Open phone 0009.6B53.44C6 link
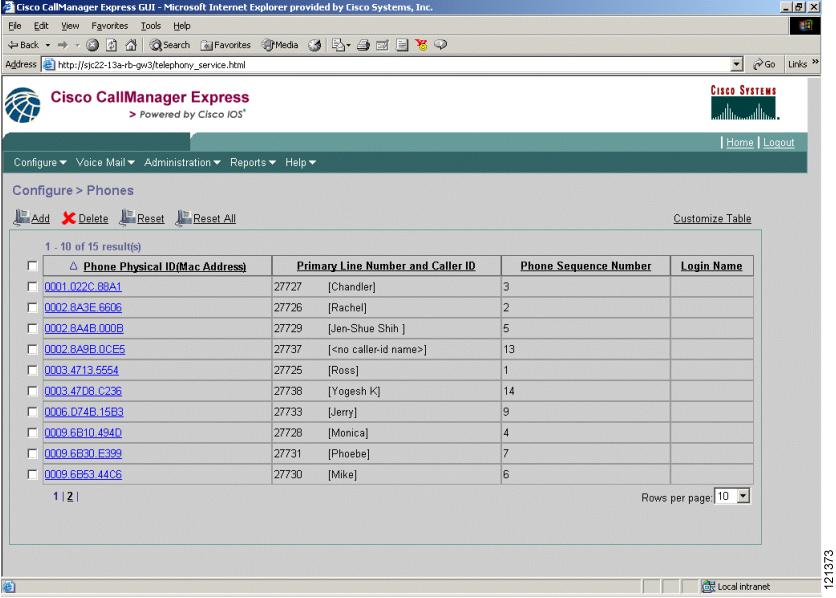 point(83,474)
